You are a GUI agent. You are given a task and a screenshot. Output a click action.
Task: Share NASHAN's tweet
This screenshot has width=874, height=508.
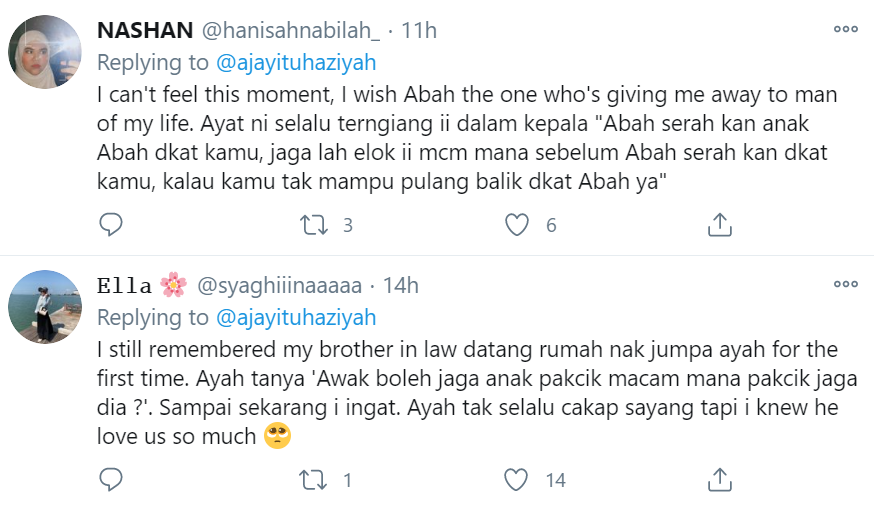coord(720,225)
